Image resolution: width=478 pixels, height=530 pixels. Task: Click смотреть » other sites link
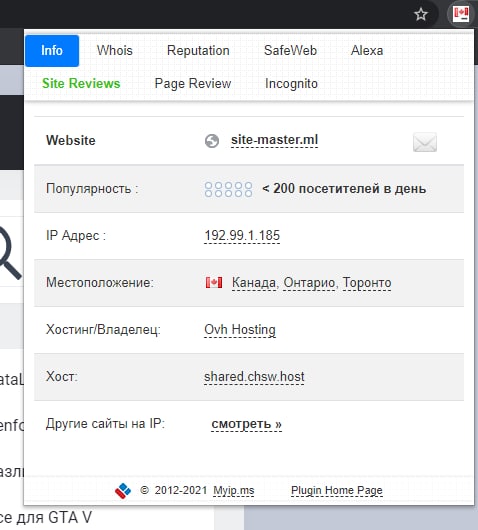tap(246, 424)
